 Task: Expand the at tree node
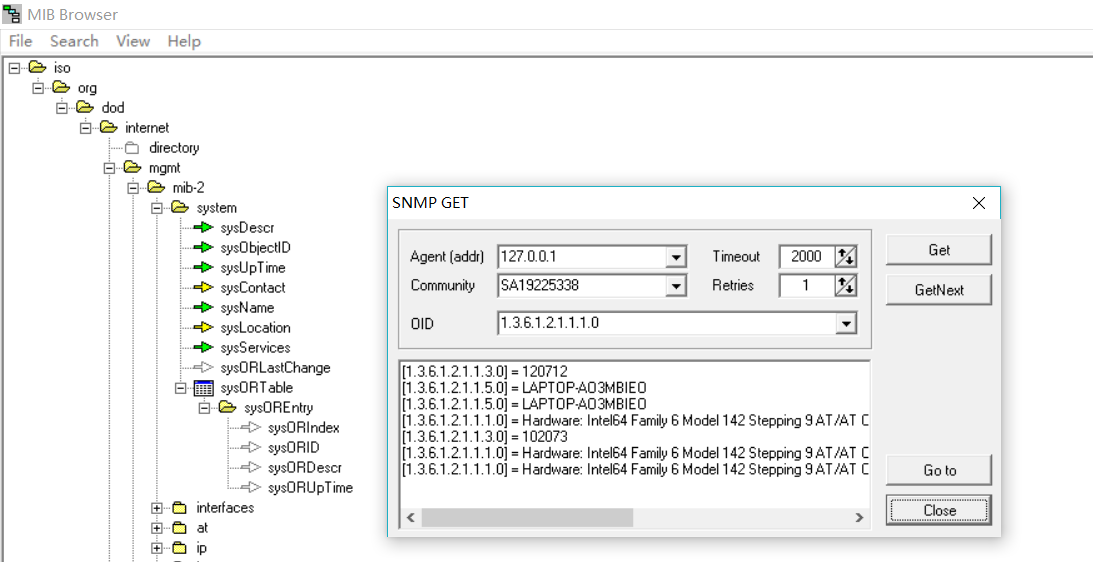pos(157,528)
